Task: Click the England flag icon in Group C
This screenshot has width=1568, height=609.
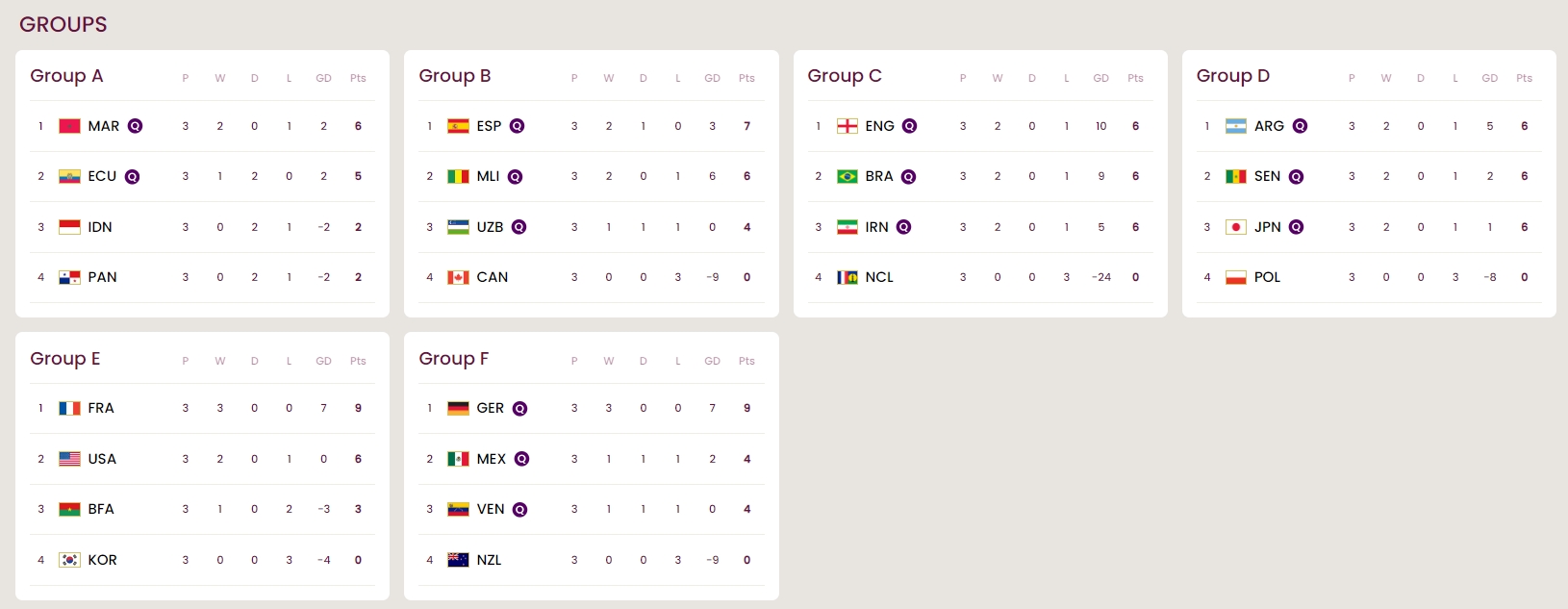Action: click(847, 126)
